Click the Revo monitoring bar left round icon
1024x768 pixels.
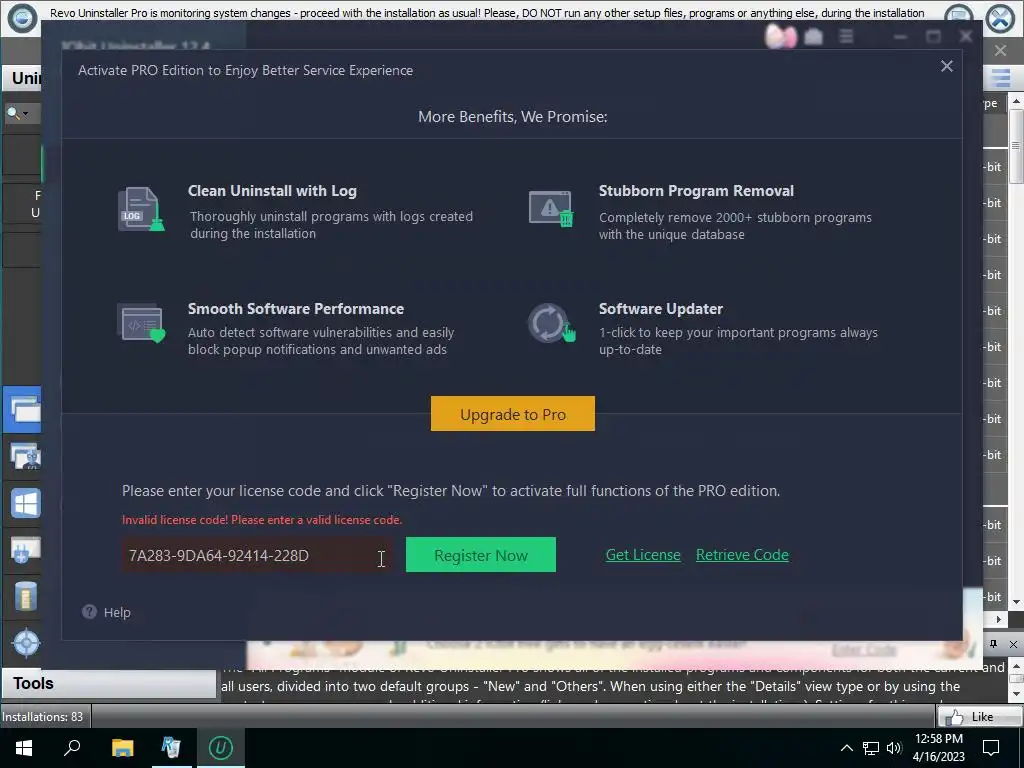pos(21,18)
